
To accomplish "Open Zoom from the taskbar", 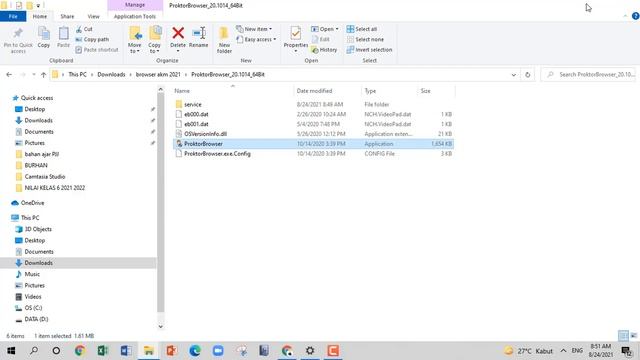I will coord(218,351).
